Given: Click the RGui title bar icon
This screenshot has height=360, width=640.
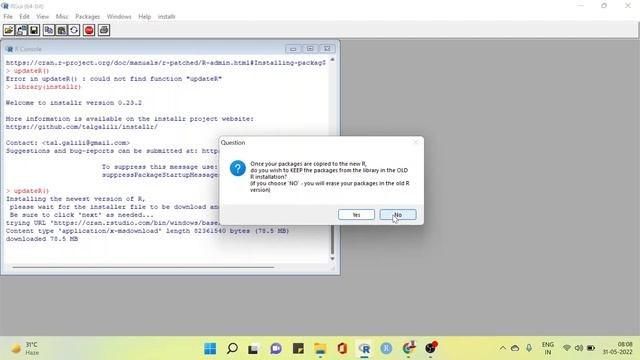Looking at the screenshot, I should (x=5, y=6).
